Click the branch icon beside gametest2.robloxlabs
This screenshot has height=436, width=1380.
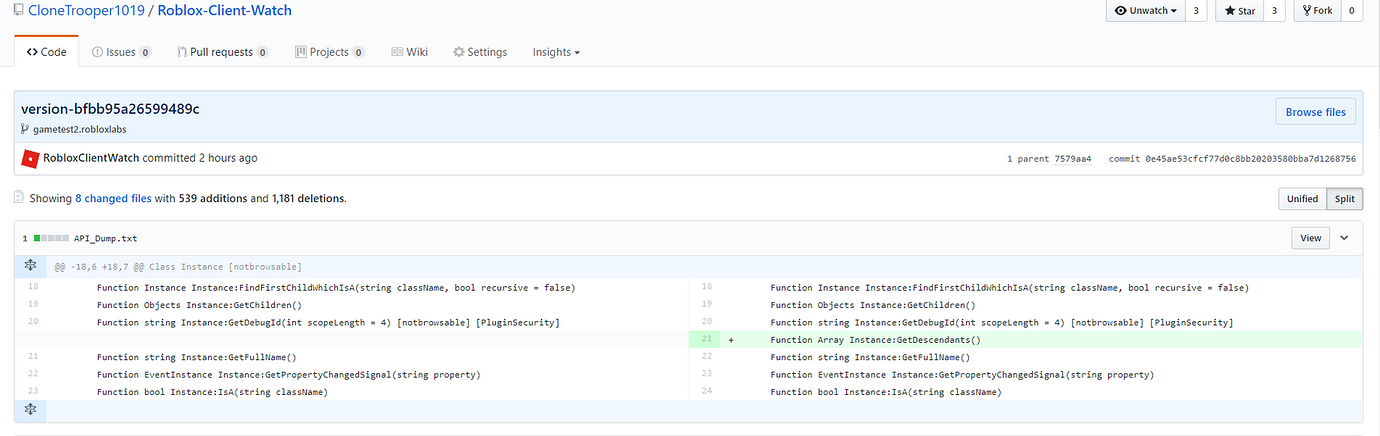point(25,129)
